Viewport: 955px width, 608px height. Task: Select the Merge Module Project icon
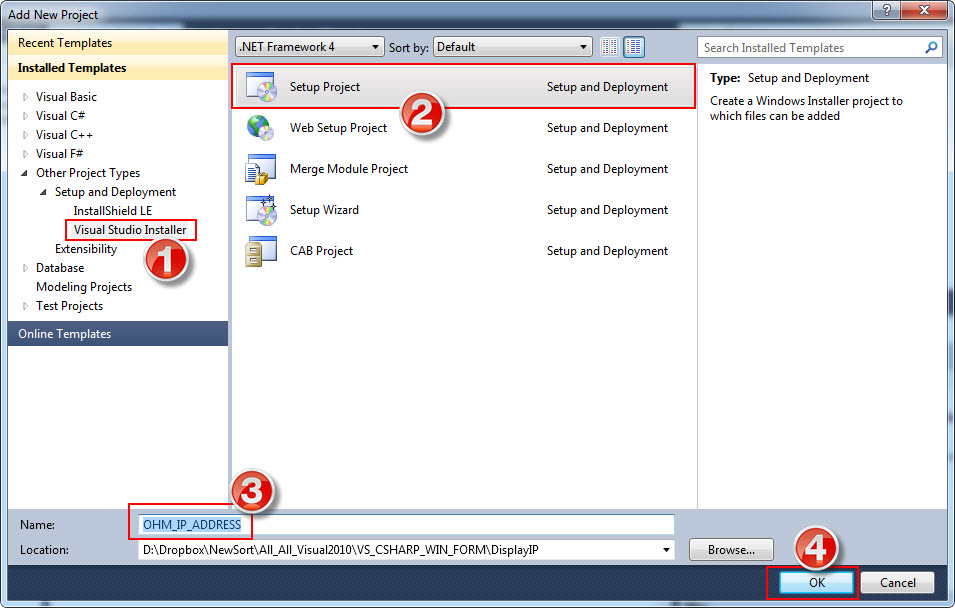coord(261,169)
